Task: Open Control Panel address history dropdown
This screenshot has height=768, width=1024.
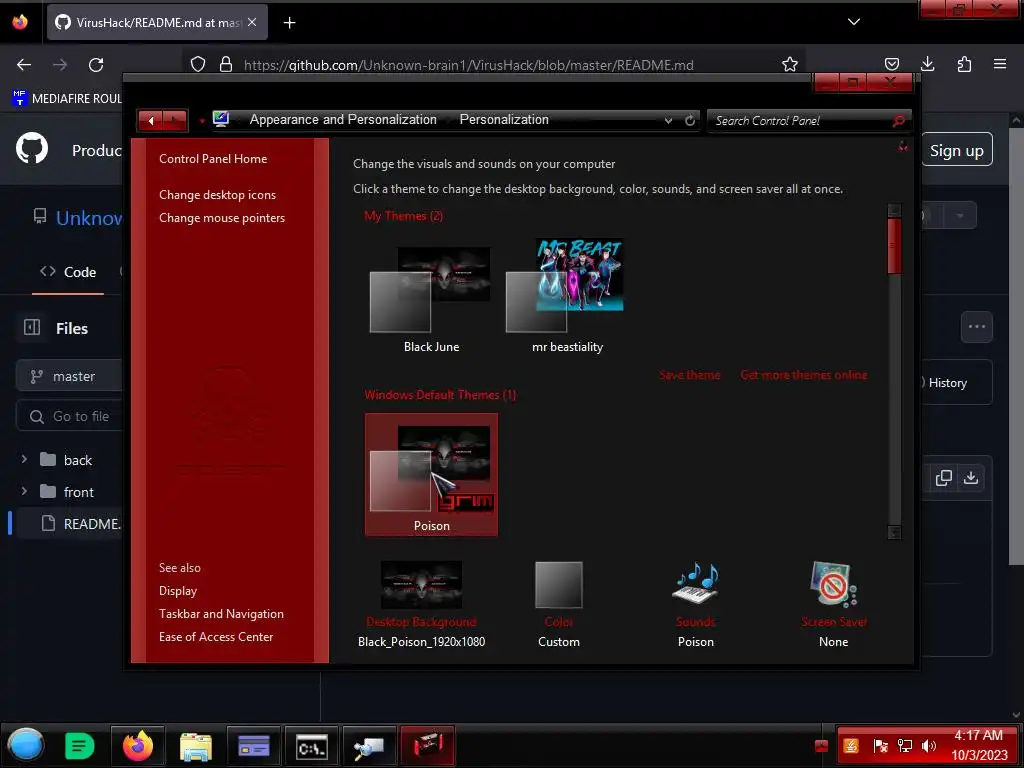Action: [668, 121]
